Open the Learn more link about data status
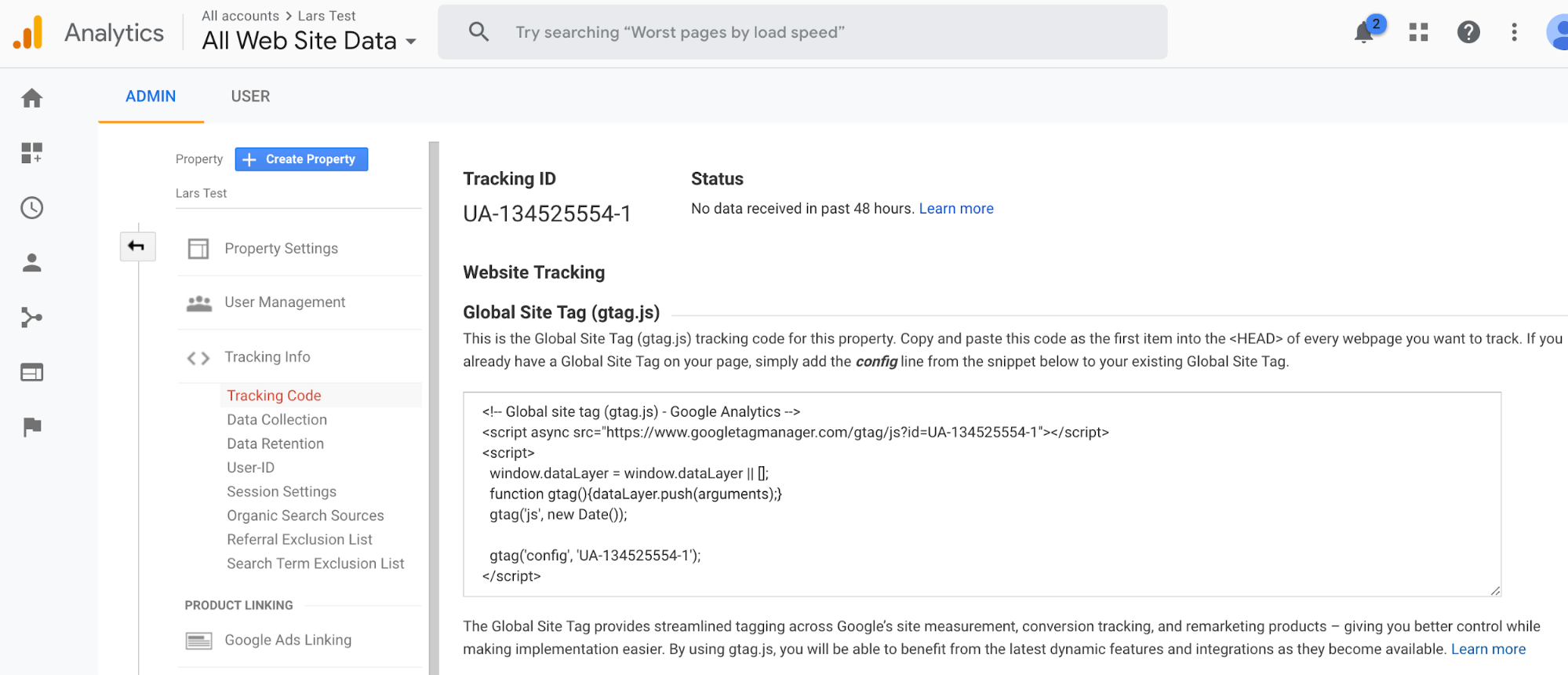 [955, 208]
